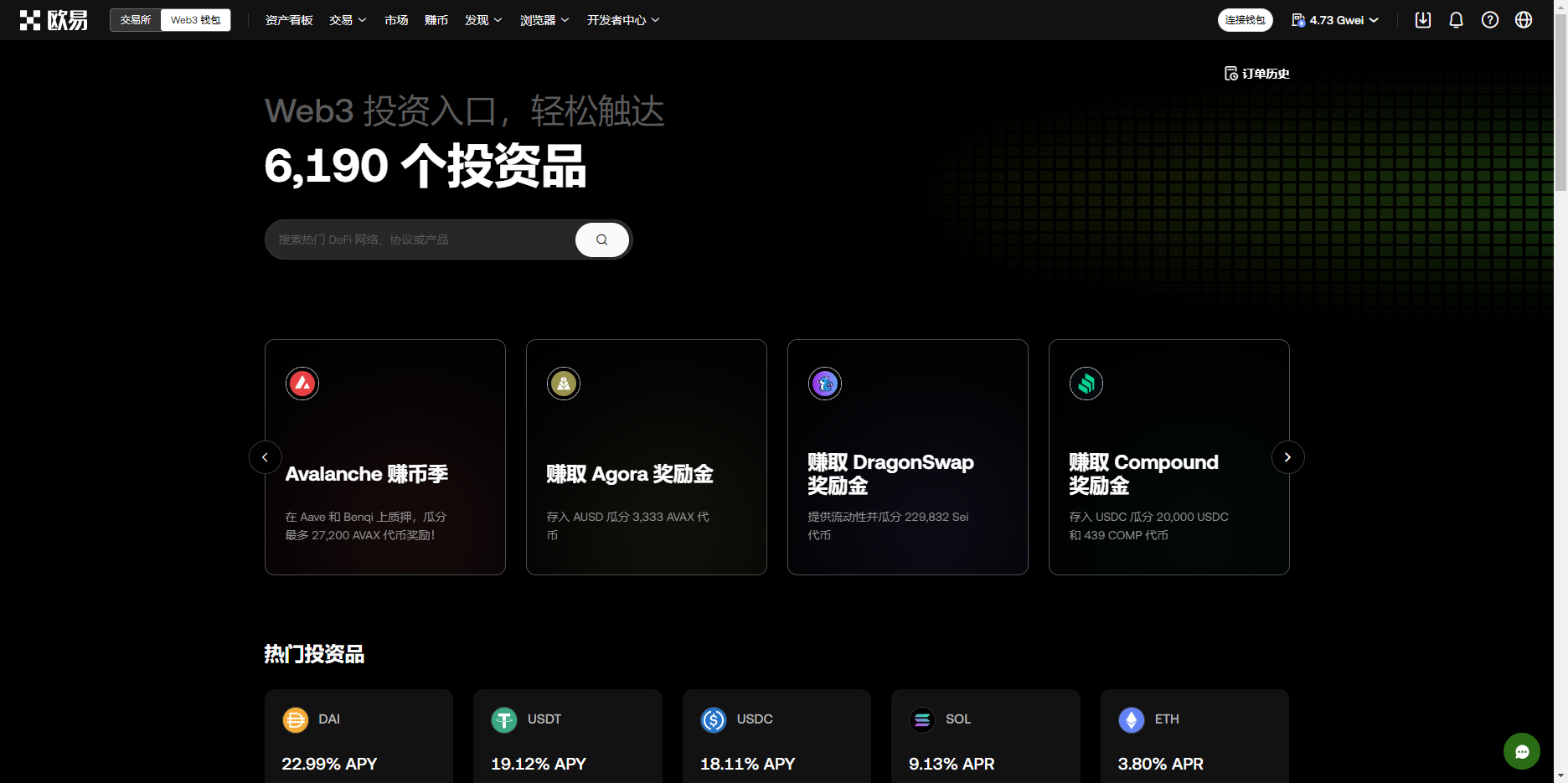1568x783 pixels.
Task: Switch to Web3 钱包 mode
Action: 196,20
